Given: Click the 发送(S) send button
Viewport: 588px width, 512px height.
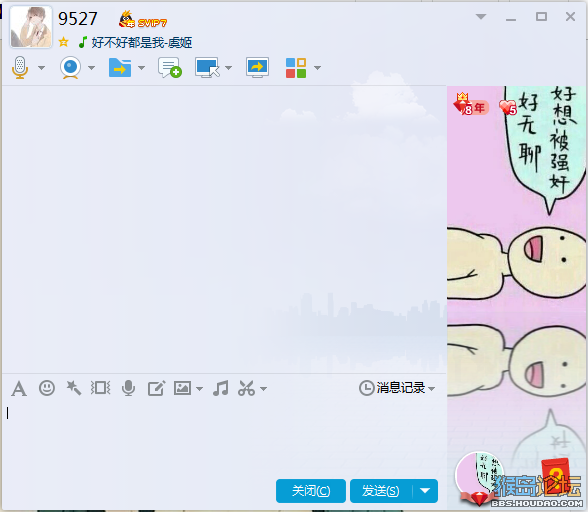Looking at the screenshot, I should pyautogui.click(x=381, y=491).
